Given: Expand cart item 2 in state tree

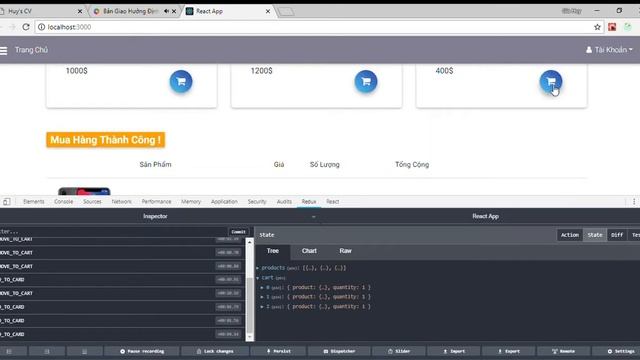Looking at the screenshot, I should click(262, 307).
